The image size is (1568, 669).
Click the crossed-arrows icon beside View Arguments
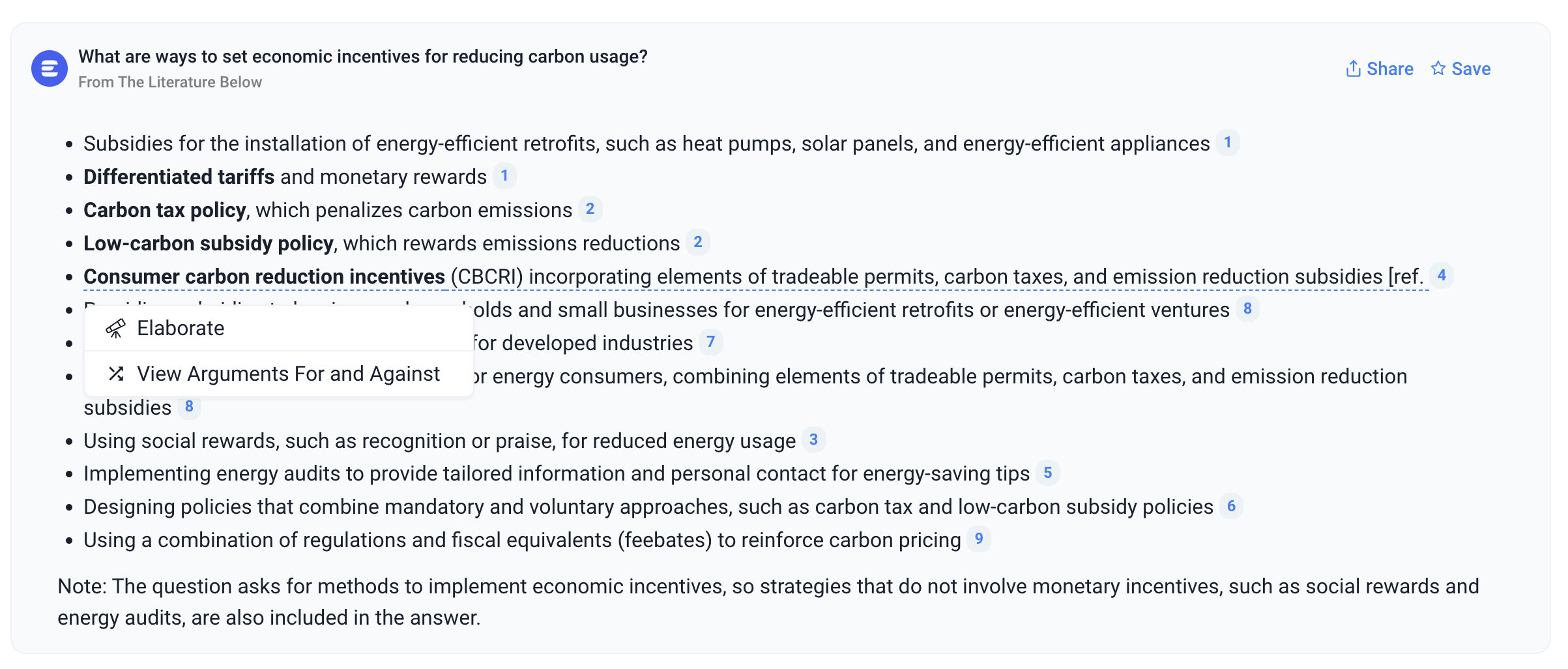(x=116, y=374)
